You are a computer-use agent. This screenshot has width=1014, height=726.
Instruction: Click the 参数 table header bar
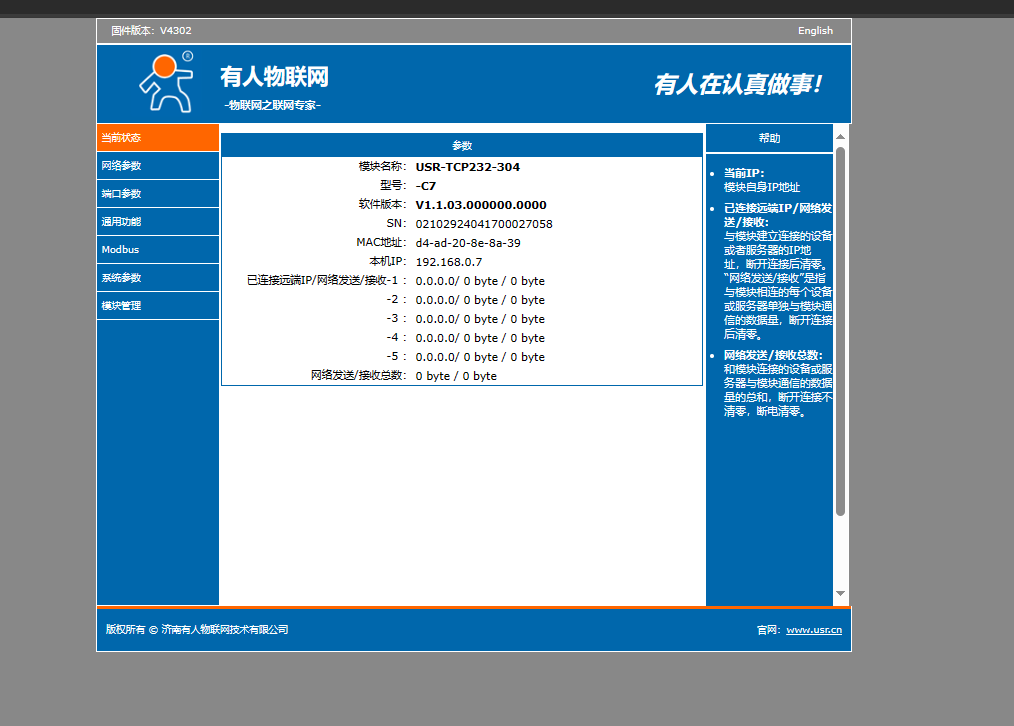[x=461, y=146]
